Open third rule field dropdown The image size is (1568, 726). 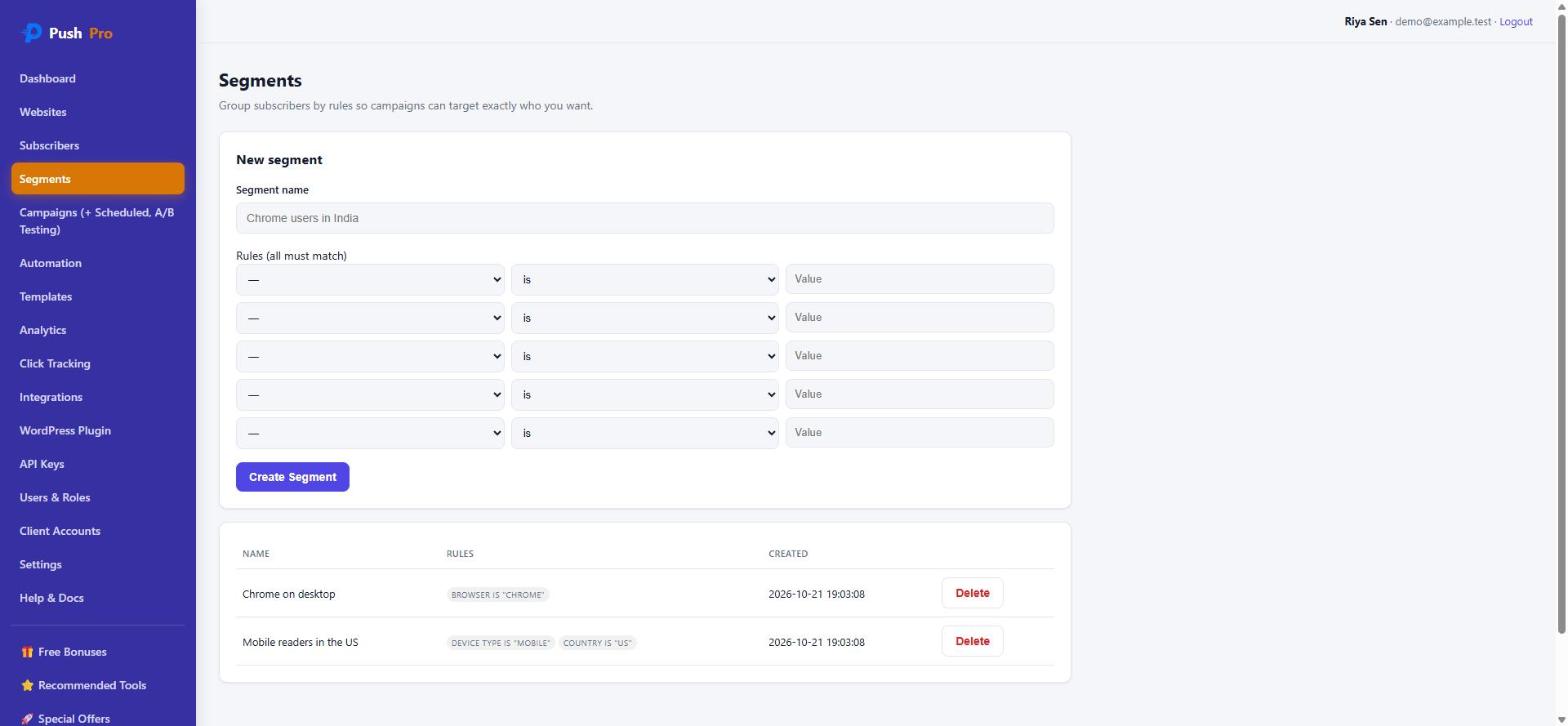point(370,356)
